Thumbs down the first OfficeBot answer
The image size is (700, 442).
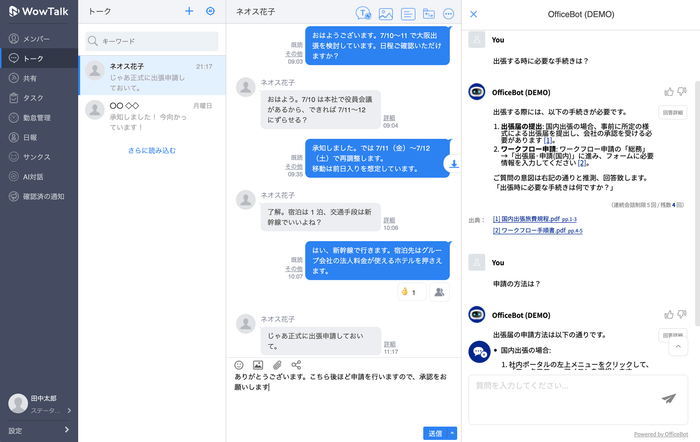click(682, 92)
